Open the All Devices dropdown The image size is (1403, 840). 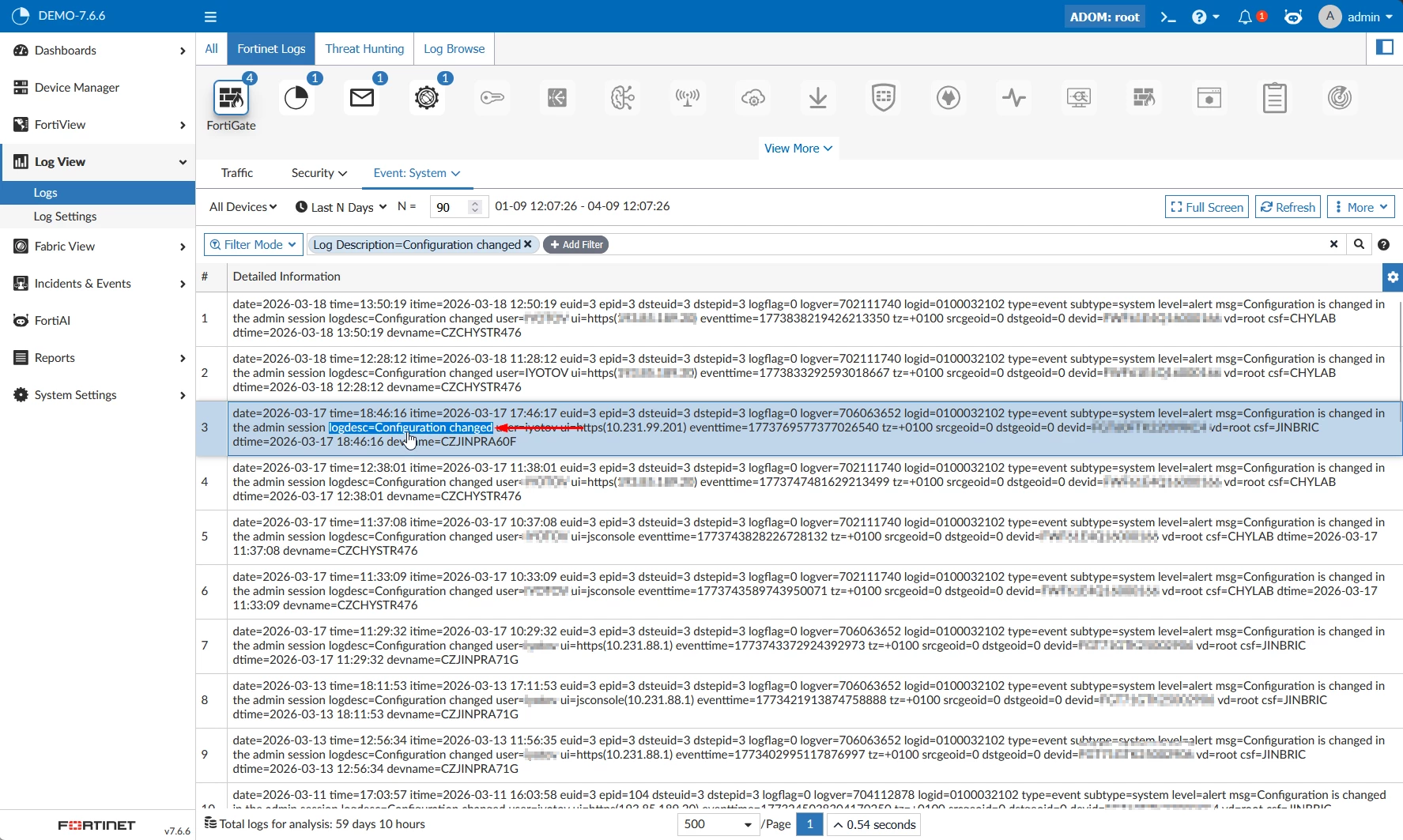243,207
